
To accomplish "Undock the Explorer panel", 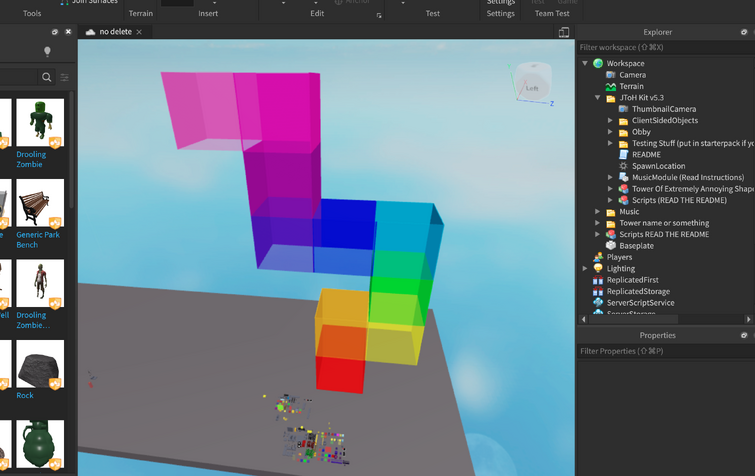I will (744, 32).
